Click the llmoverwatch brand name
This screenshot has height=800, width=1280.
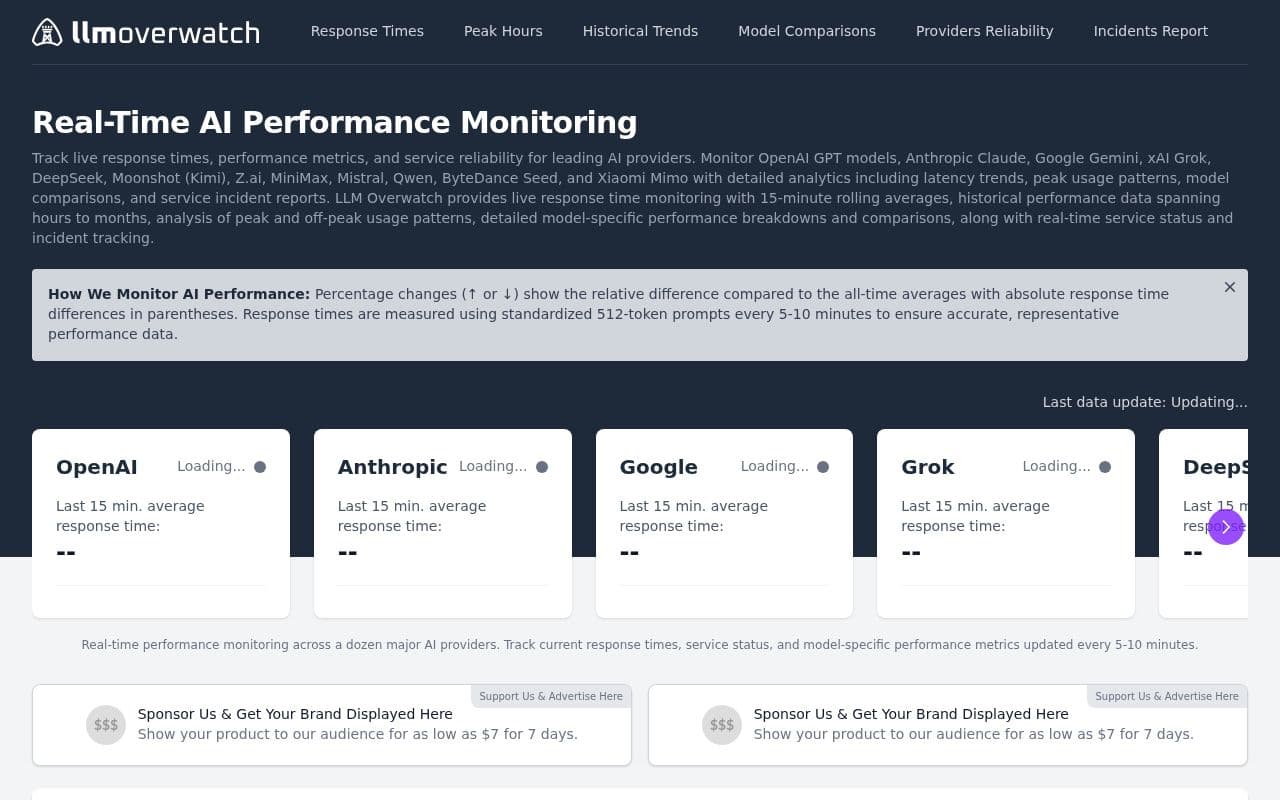coord(166,32)
